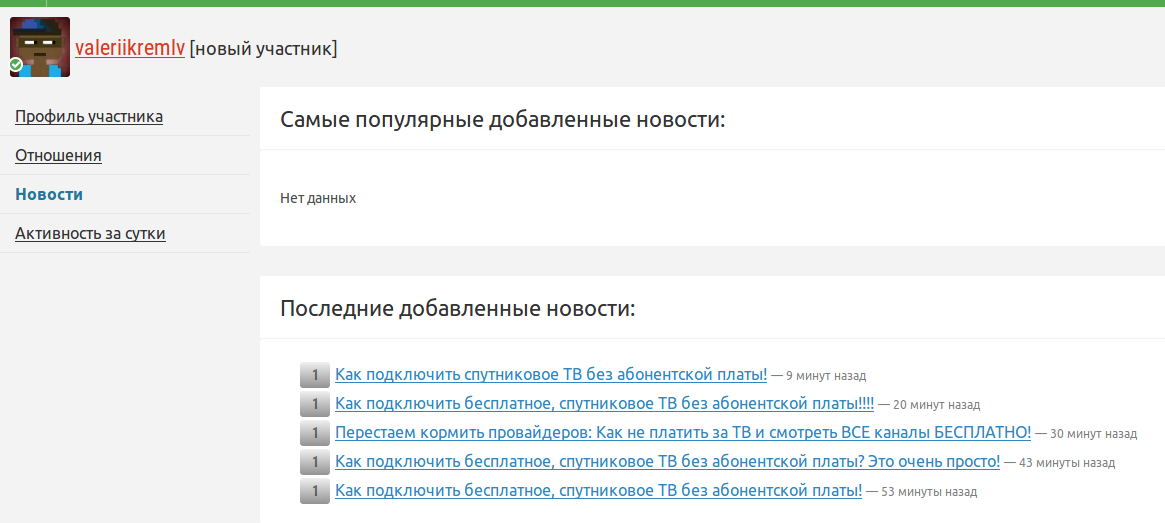This screenshot has width=1165, height=523.
Task: Click the 'Последние добавленные новости' heading
Action: pos(457,308)
